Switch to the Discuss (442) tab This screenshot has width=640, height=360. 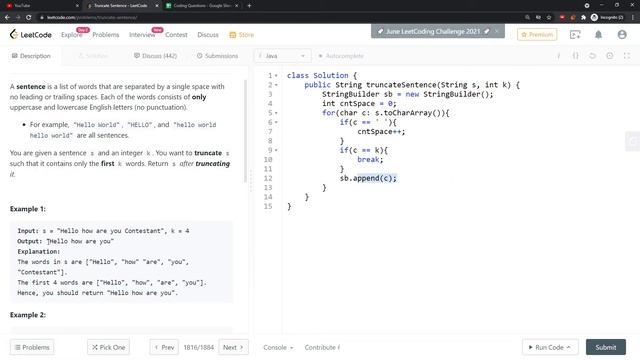pyautogui.click(x=156, y=56)
